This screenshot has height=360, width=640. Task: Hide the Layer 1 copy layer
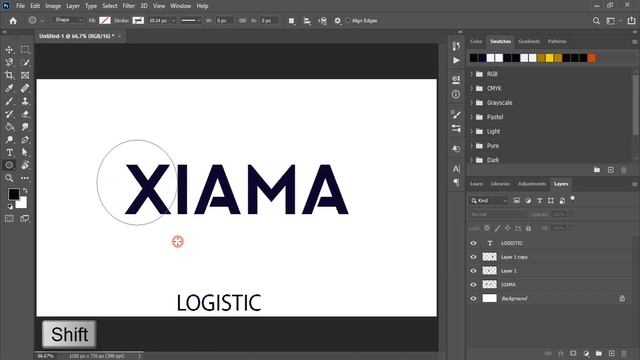tap(473, 257)
